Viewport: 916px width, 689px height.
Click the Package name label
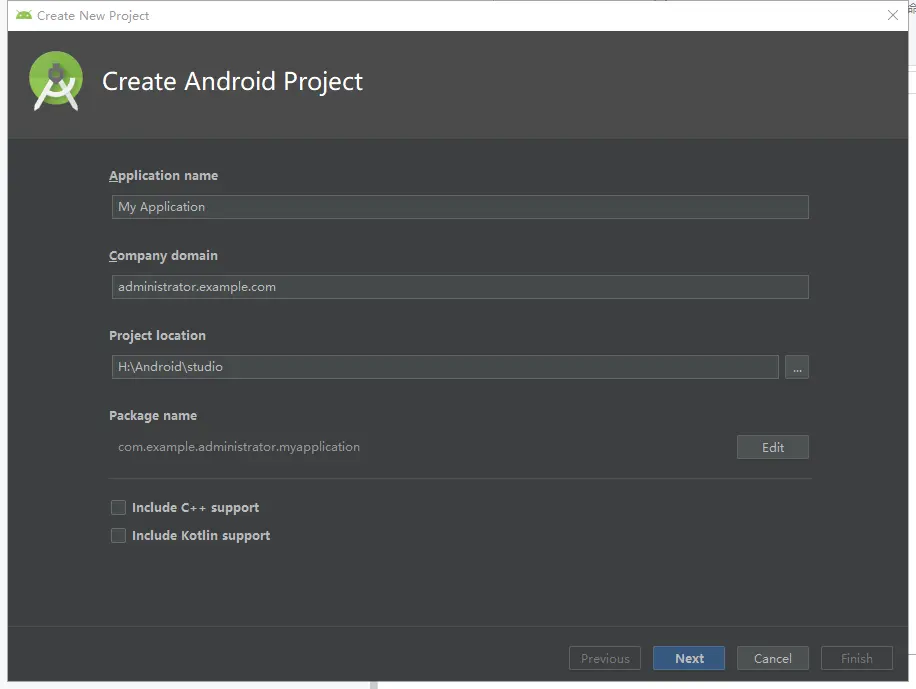153,416
